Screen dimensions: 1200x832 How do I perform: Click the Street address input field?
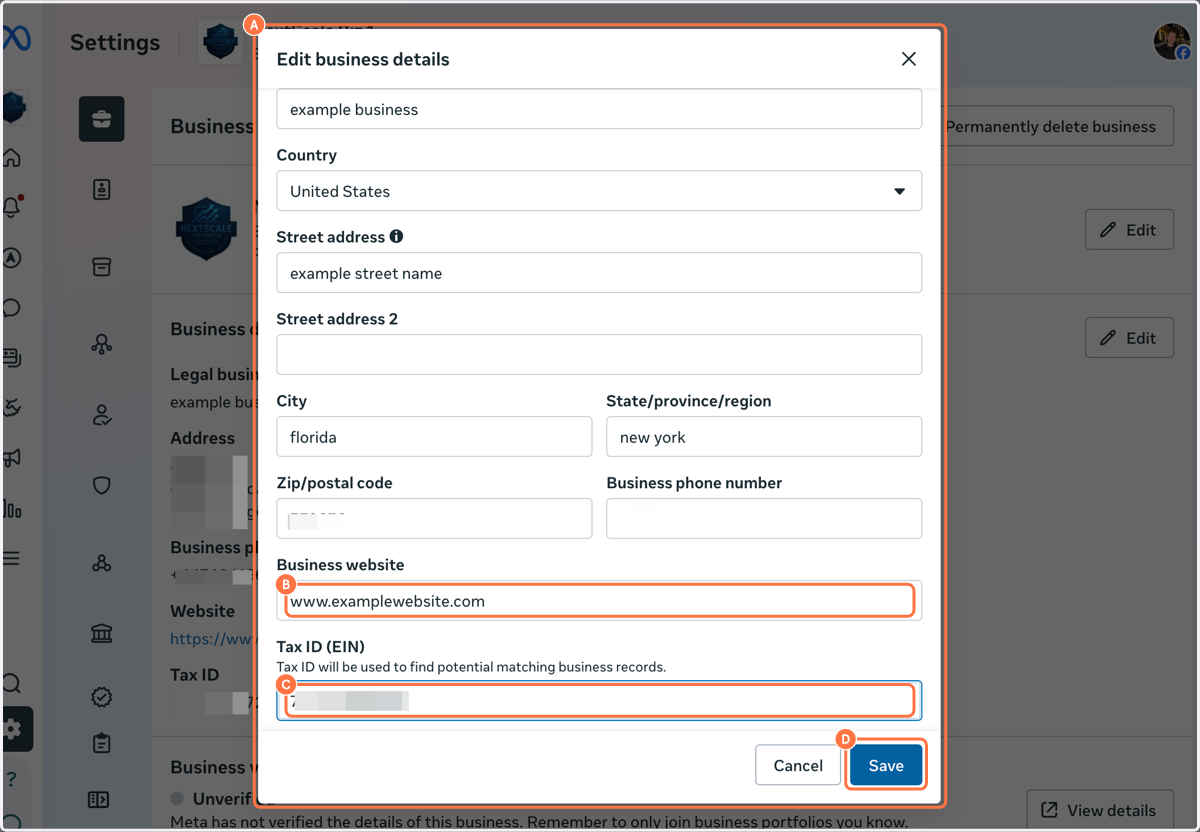599,273
